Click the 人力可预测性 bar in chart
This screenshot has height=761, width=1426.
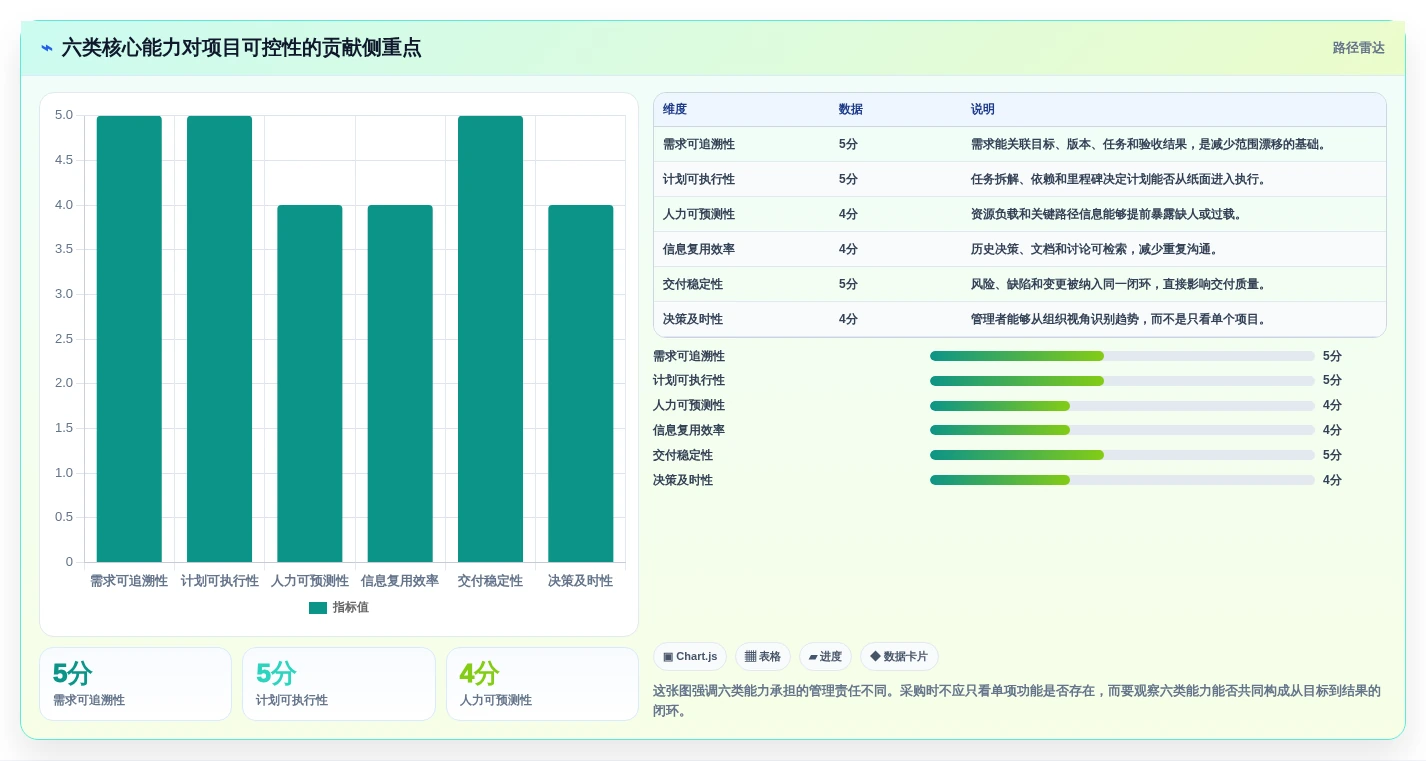310,384
